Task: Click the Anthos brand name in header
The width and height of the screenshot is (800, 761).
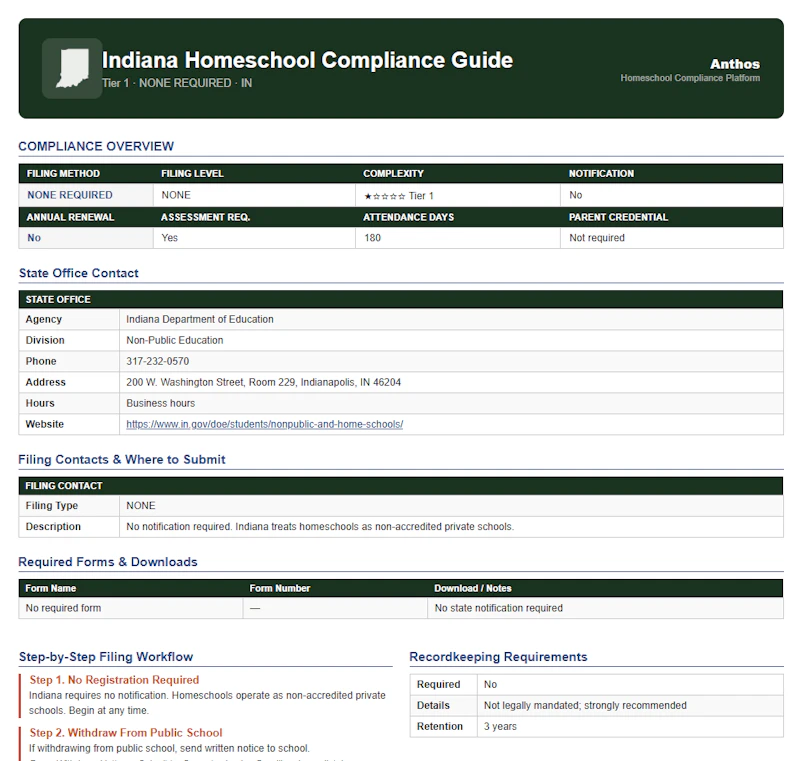Action: [735, 64]
